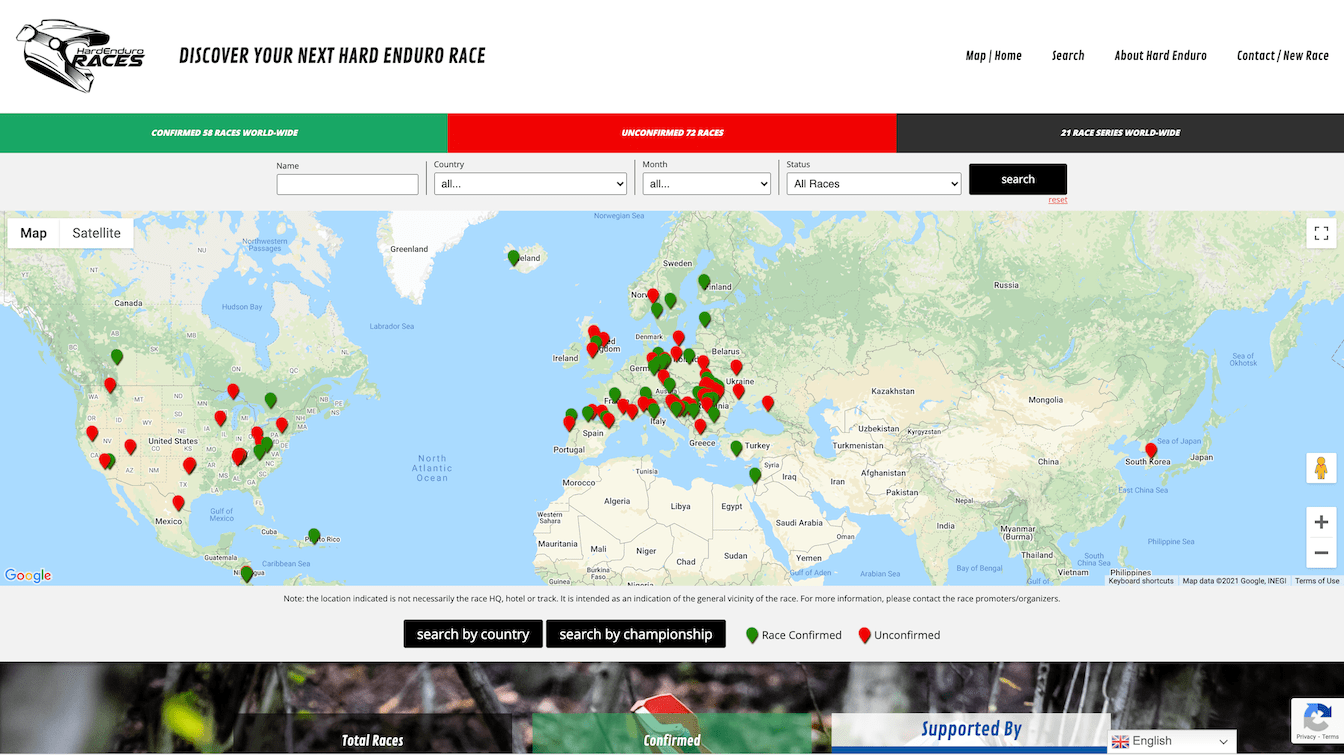Screen dimensions: 1344x756
Task: Expand the Status All Races dropdown
Action: tap(873, 184)
